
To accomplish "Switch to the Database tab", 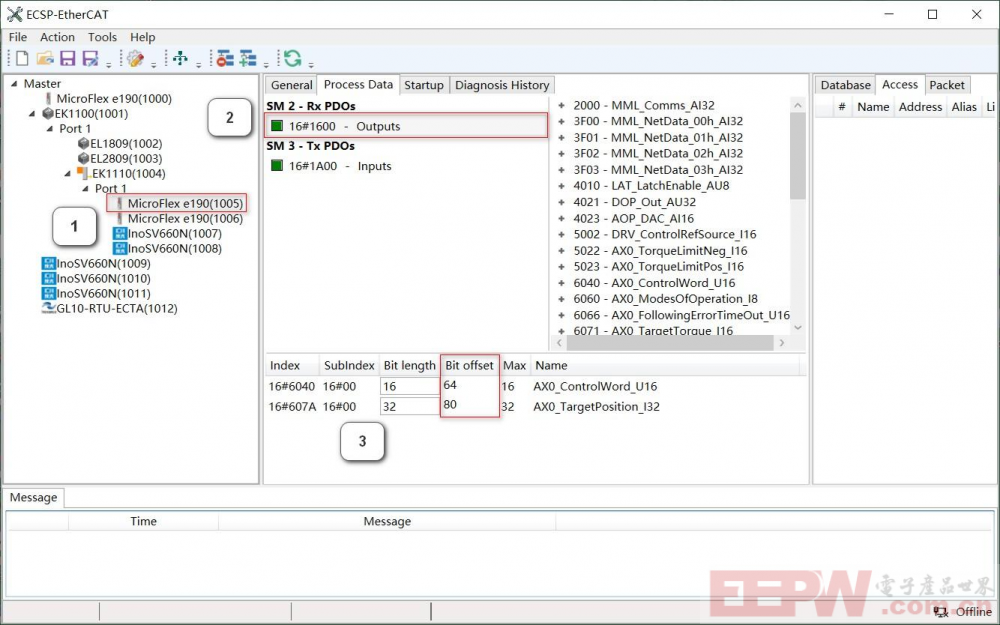I will click(845, 85).
